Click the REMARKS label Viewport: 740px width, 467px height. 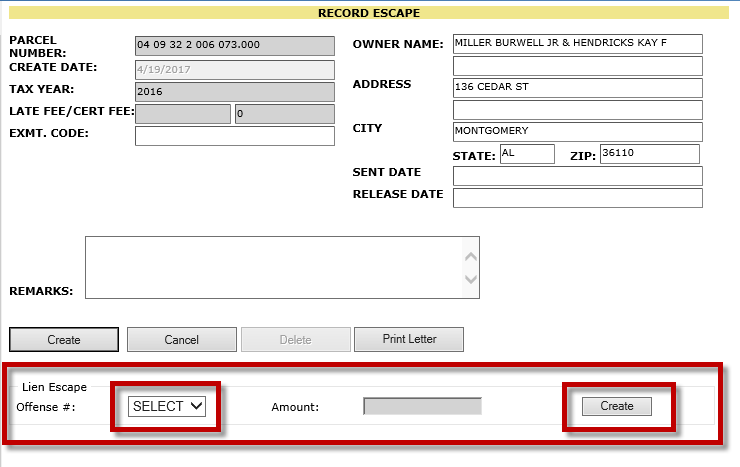pos(41,291)
